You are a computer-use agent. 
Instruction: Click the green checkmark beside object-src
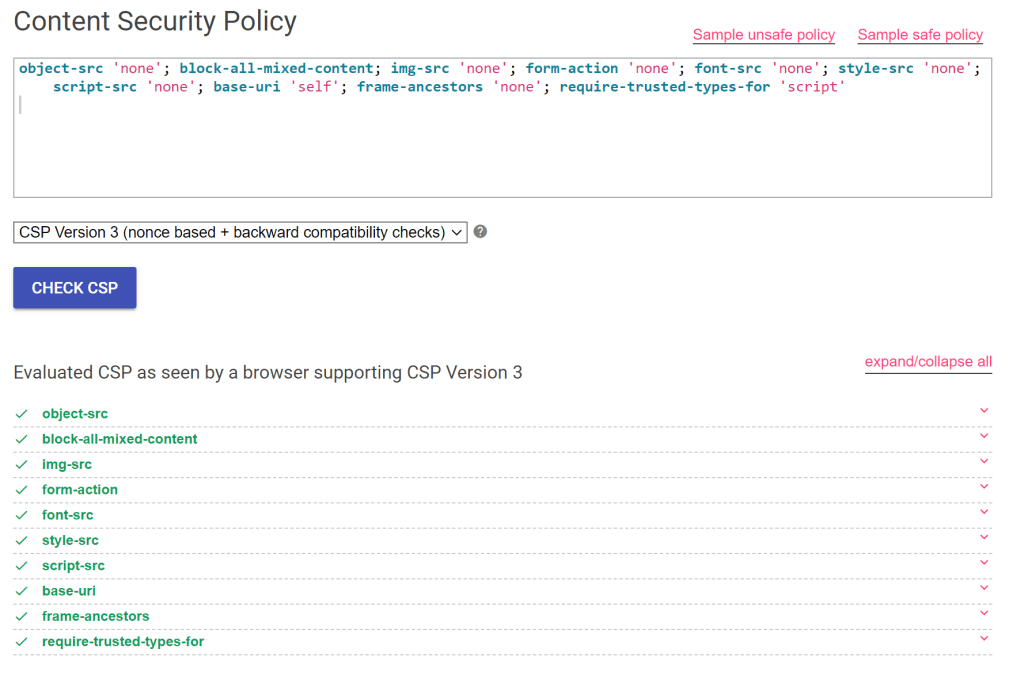pos(21,414)
